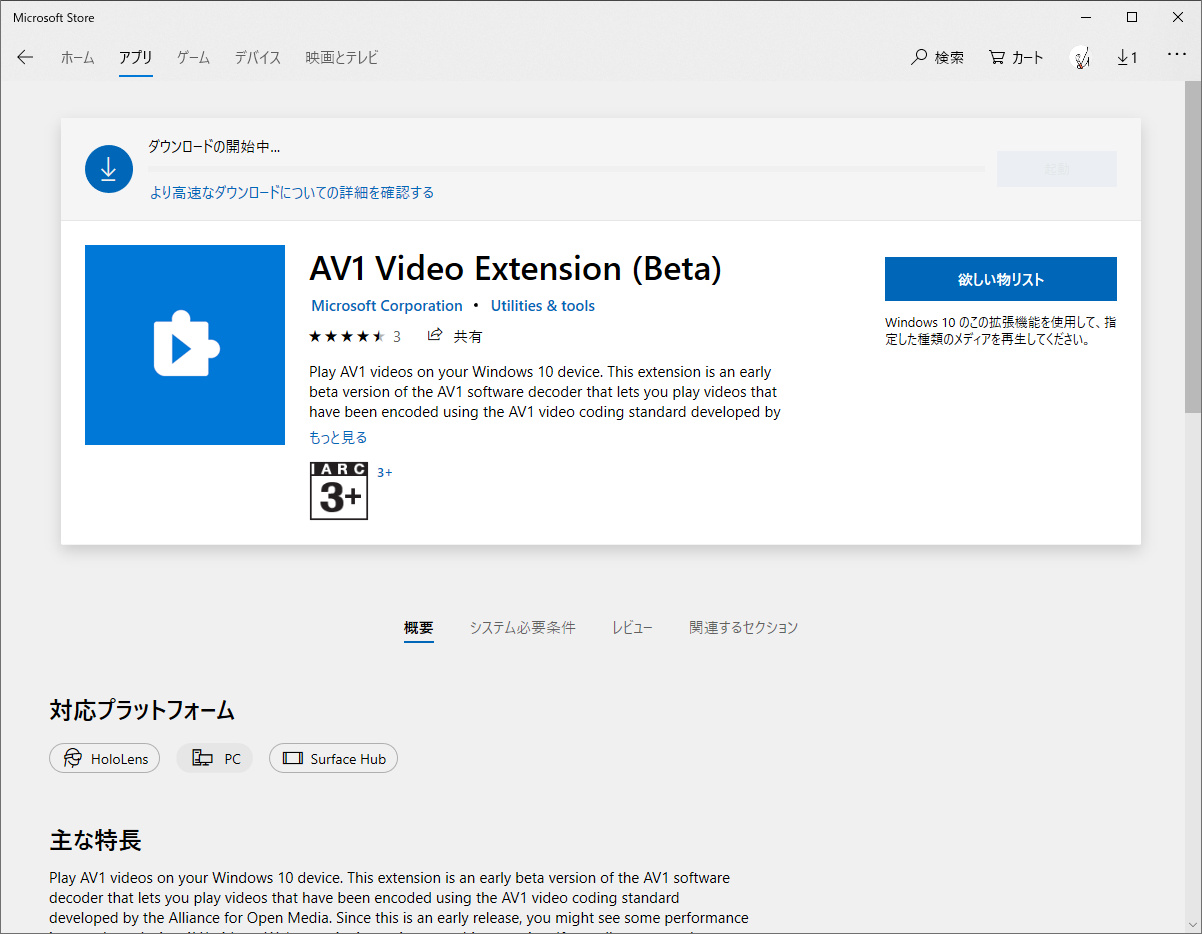This screenshot has height=934, width=1202.
Task: Click the 欲しい物リスト button
Action: tap(1000, 279)
